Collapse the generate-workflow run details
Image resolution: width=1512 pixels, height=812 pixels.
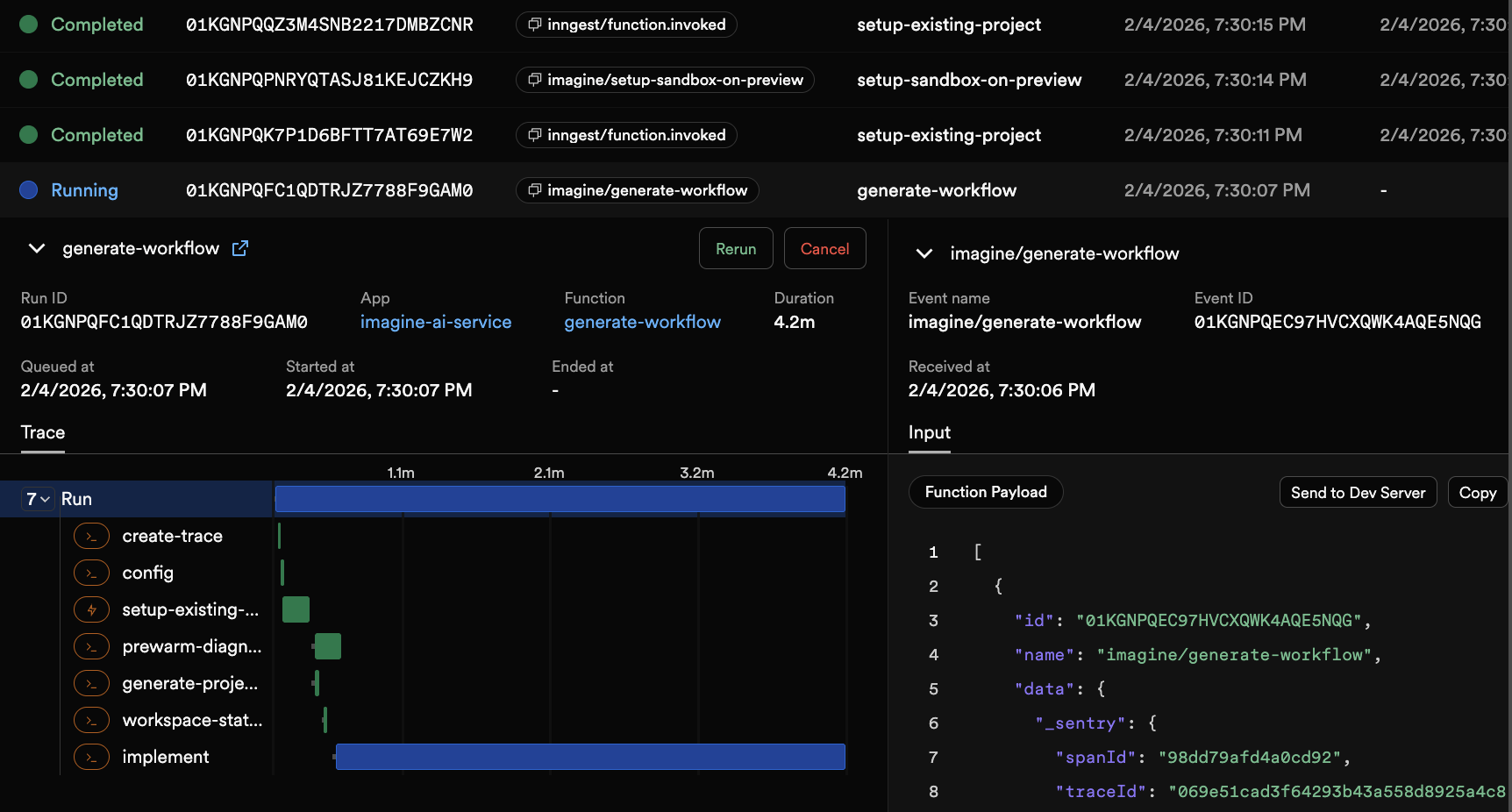[x=37, y=248]
